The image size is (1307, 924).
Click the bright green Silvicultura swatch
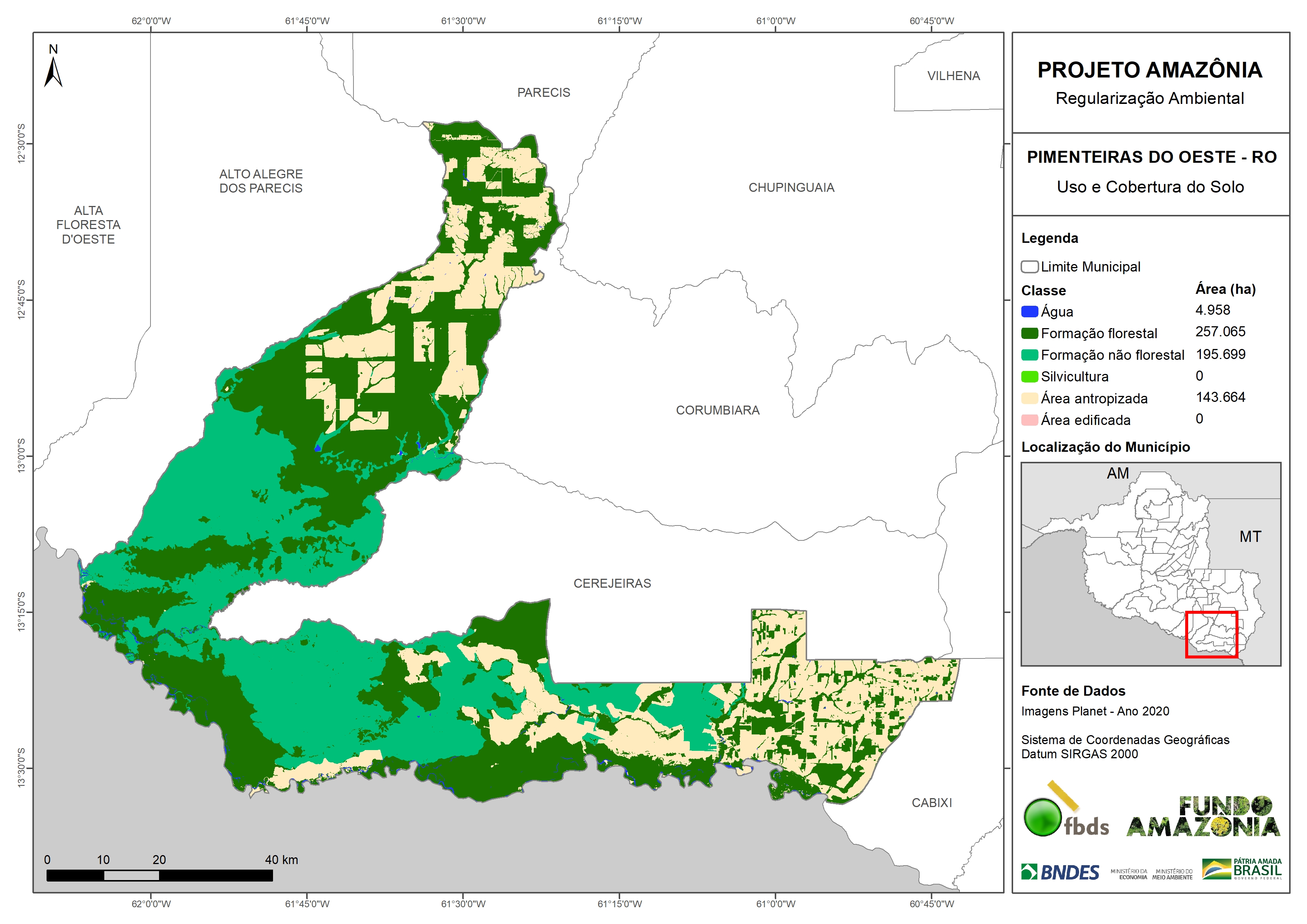pyautogui.click(x=1029, y=377)
